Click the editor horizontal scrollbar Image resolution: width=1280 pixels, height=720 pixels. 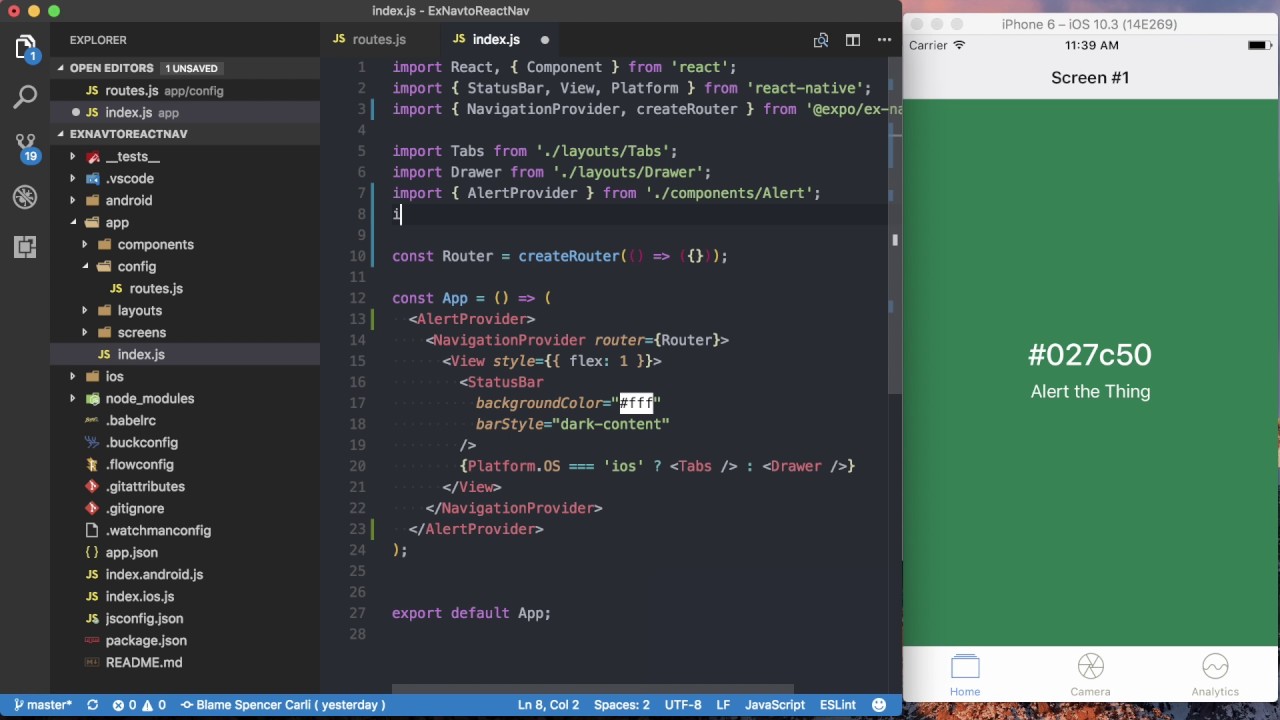point(592,688)
